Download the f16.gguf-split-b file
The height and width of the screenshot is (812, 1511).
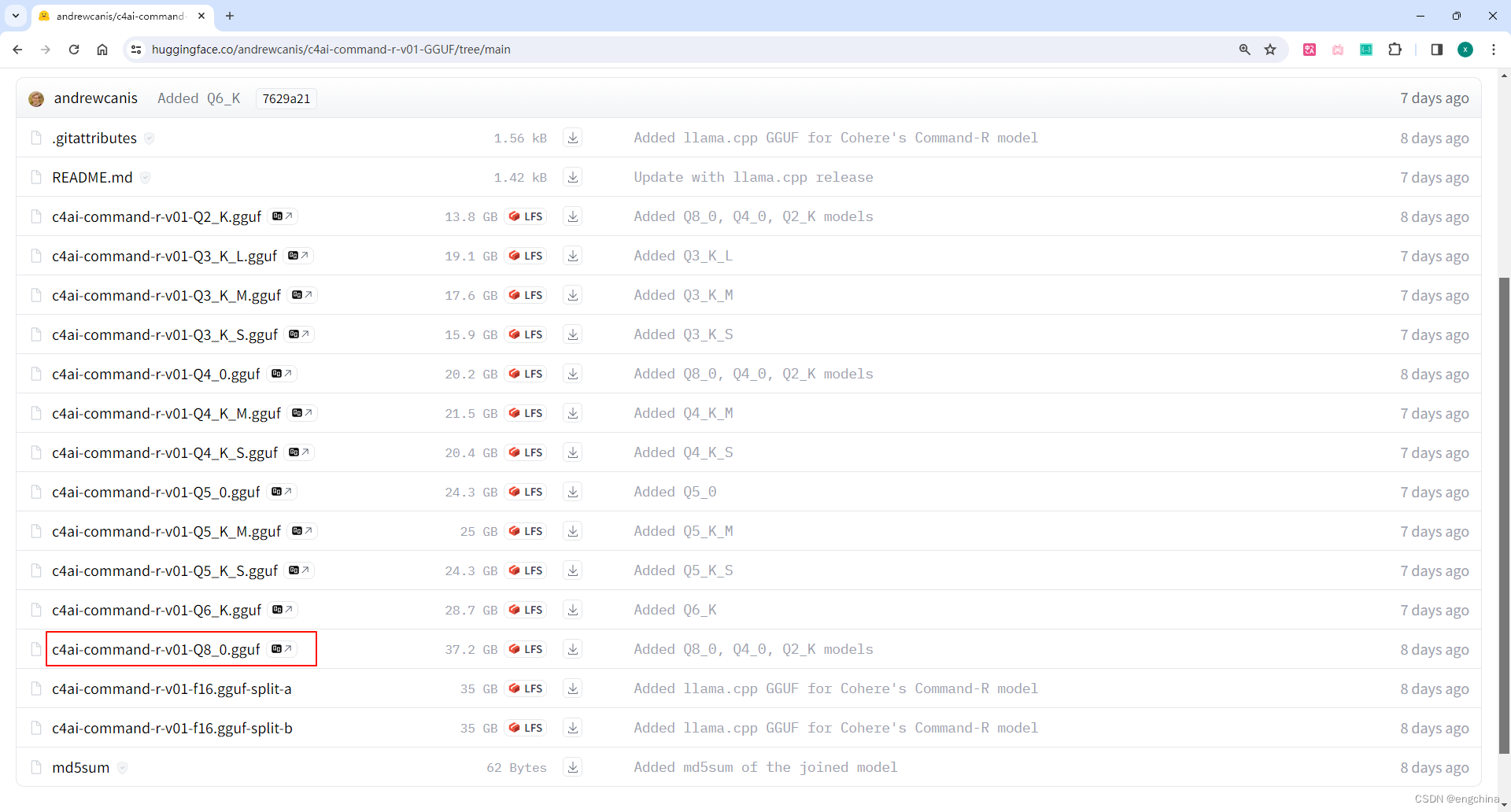point(573,728)
